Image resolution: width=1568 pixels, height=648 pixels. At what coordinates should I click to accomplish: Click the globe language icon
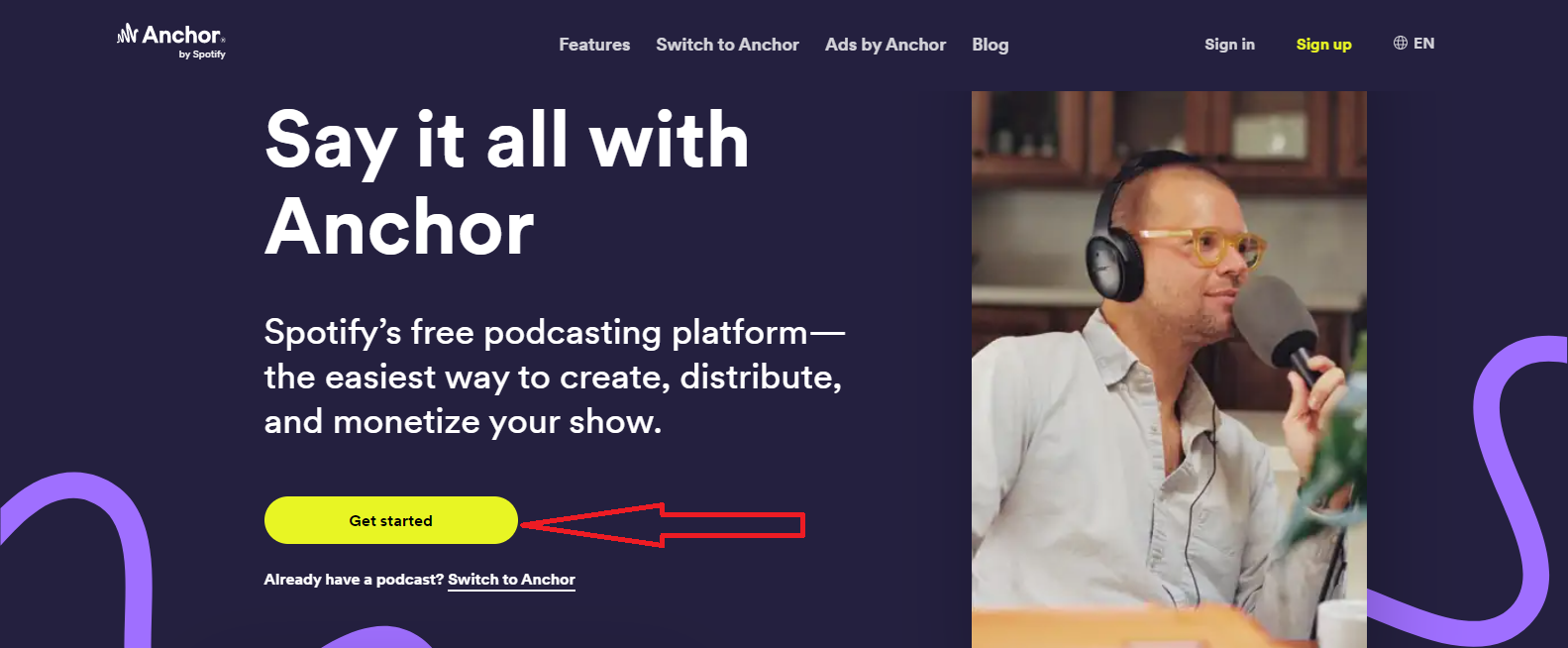point(1401,43)
